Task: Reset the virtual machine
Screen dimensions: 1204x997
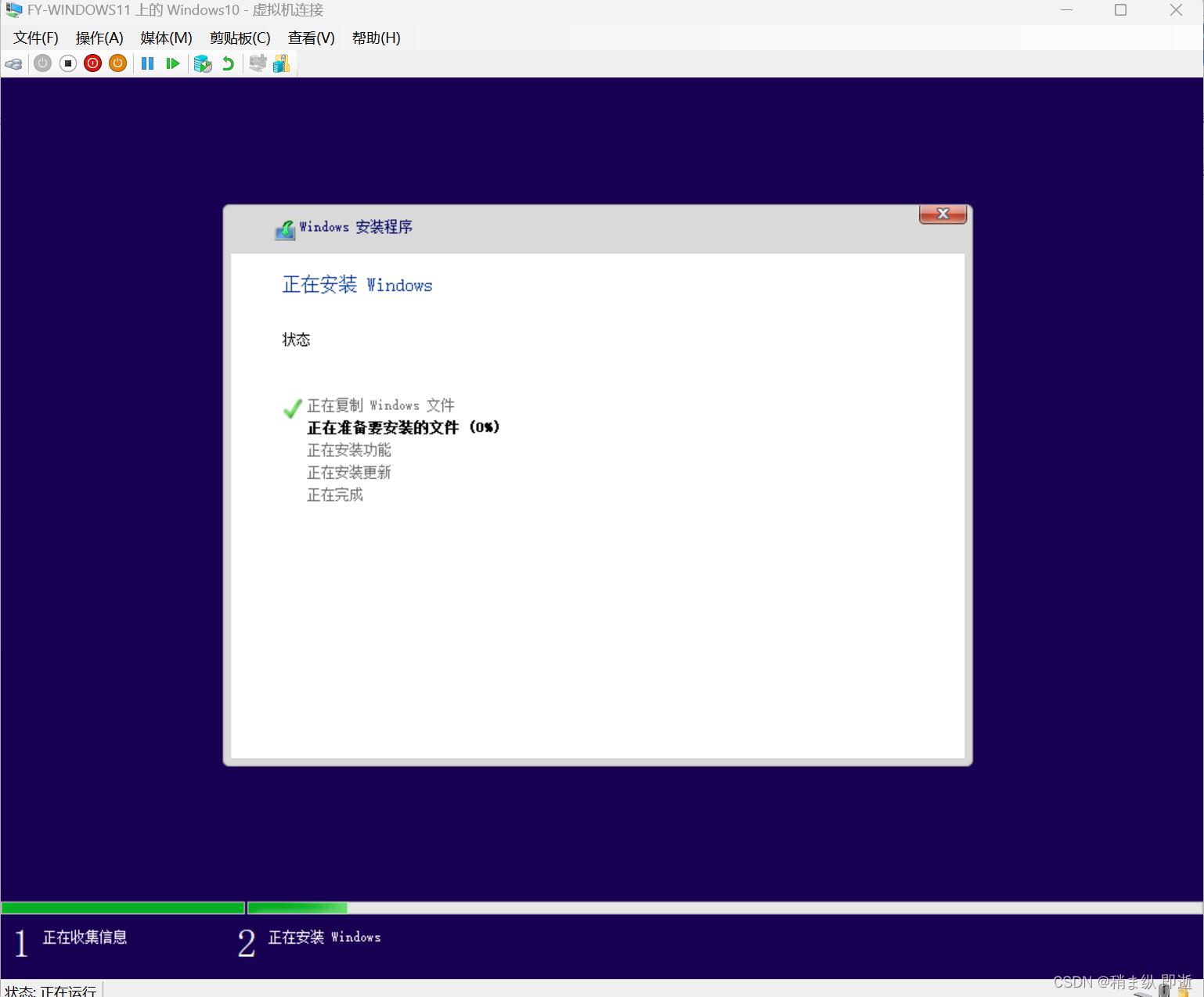Action: [173, 63]
